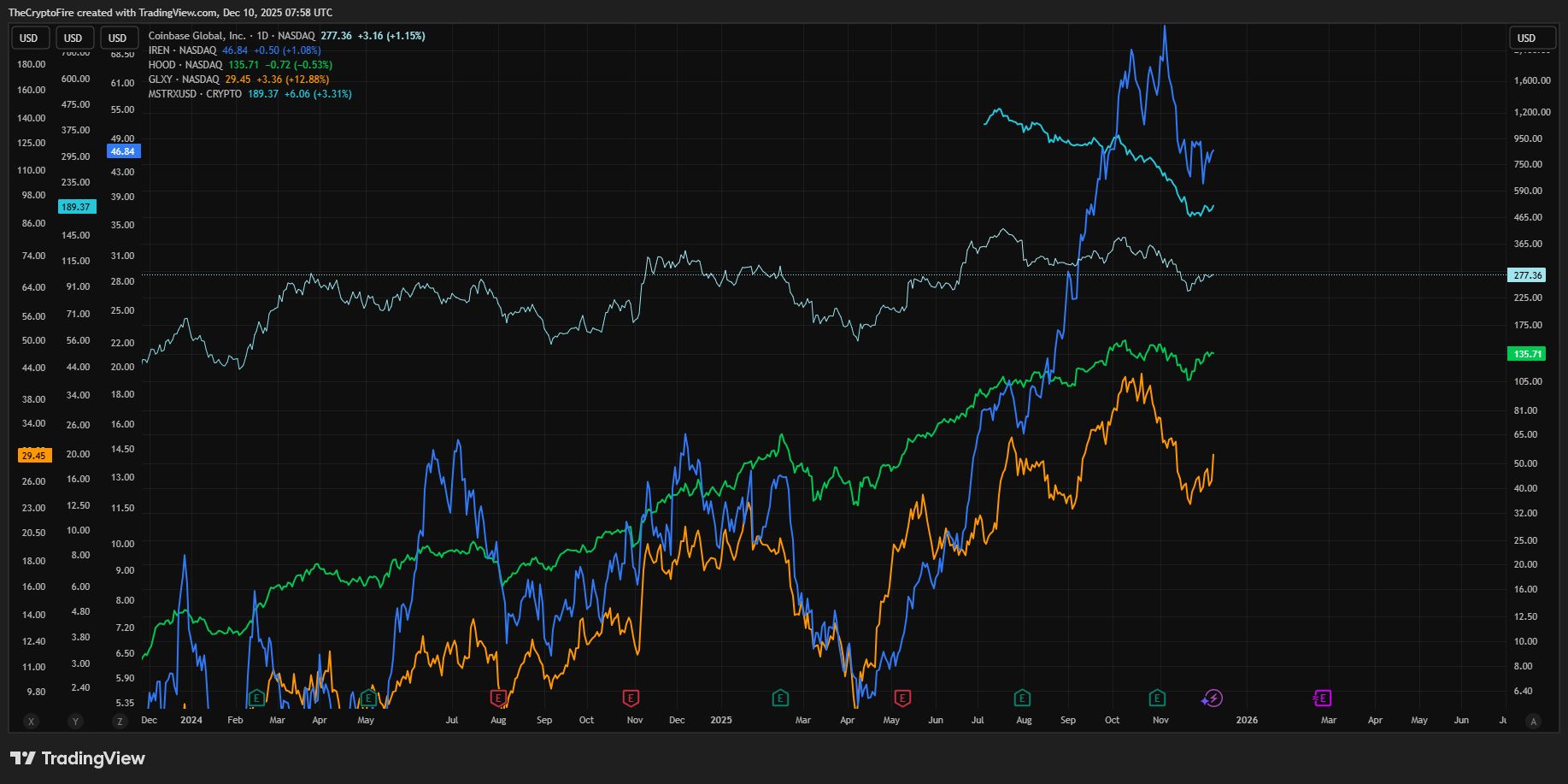Select the purple lightning events icon on the timeline
Screen dimensions: 1568x784
(1212, 698)
